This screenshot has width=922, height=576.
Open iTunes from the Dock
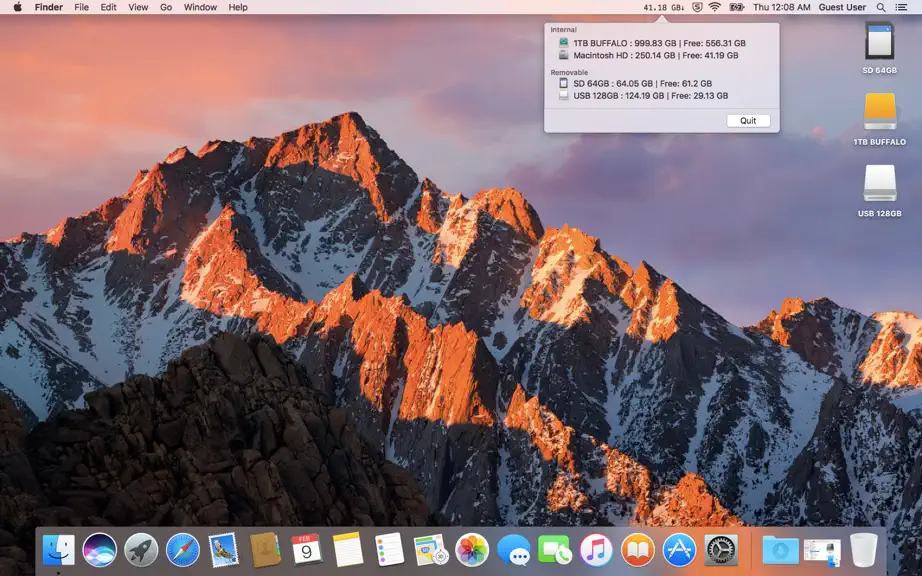click(x=596, y=550)
